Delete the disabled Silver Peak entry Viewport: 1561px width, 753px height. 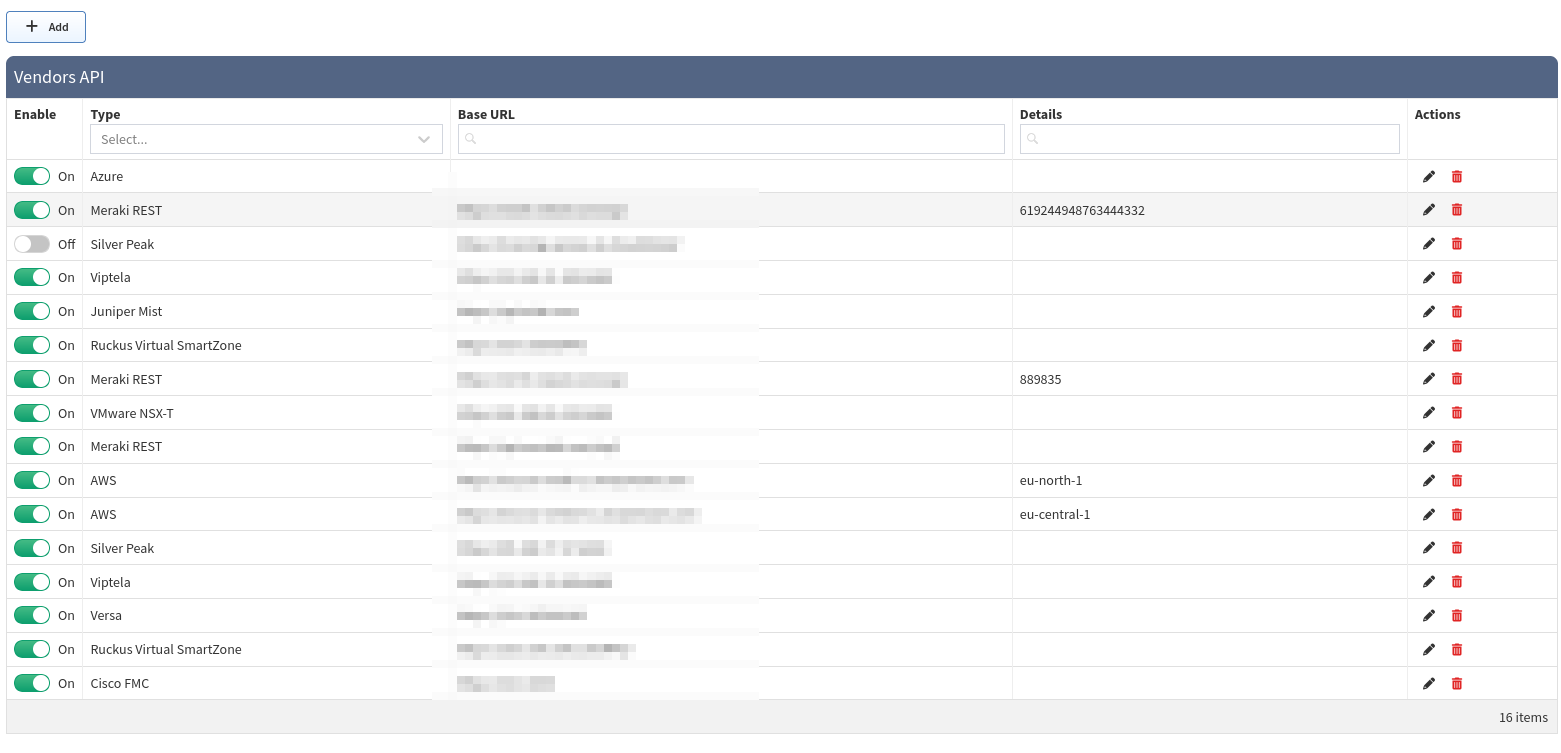[x=1457, y=244]
